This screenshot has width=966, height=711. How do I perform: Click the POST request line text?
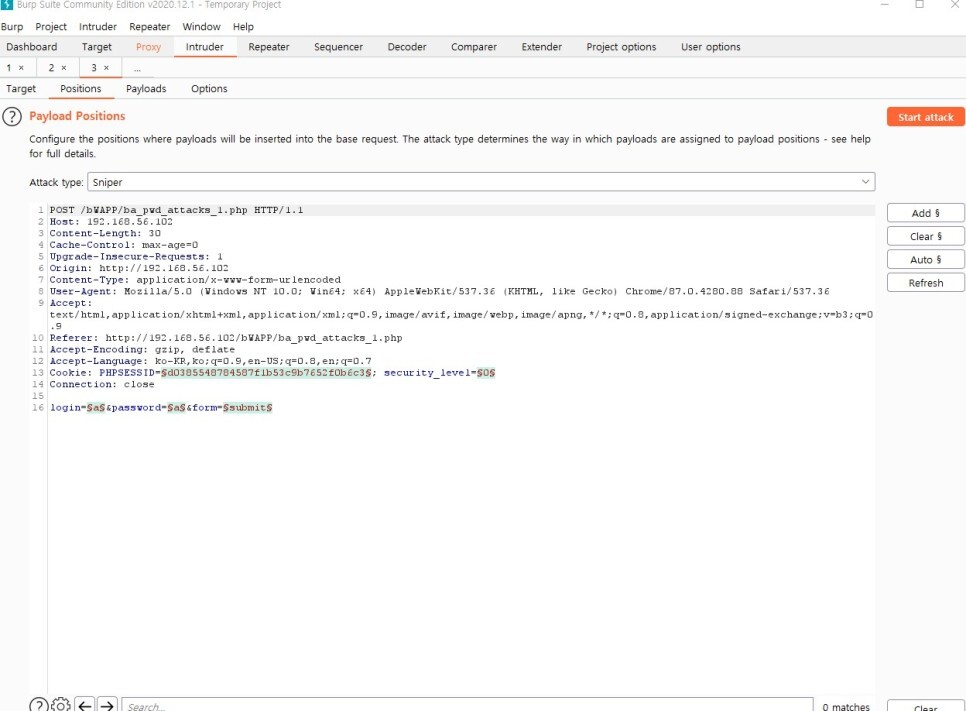click(x=176, y=210)
